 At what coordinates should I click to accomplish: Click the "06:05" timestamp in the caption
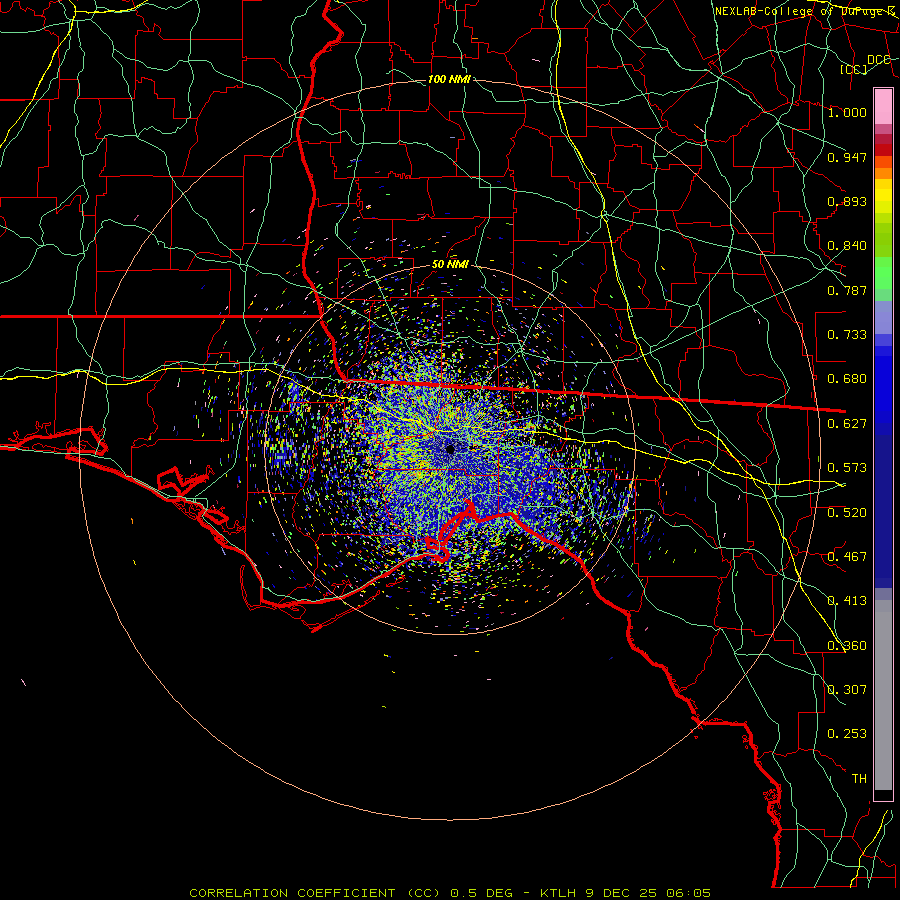688,893
